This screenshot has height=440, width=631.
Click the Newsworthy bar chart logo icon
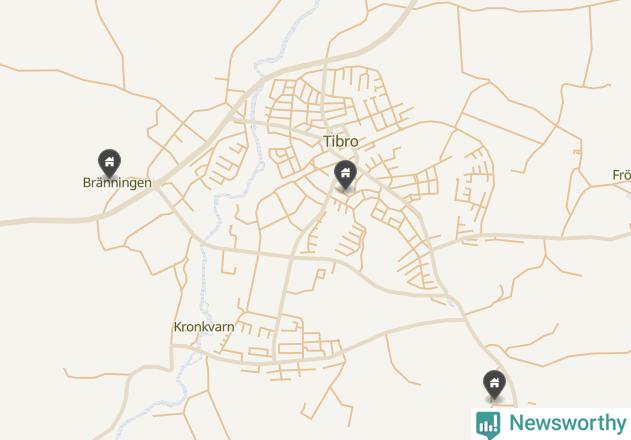[x=488, y=425]
